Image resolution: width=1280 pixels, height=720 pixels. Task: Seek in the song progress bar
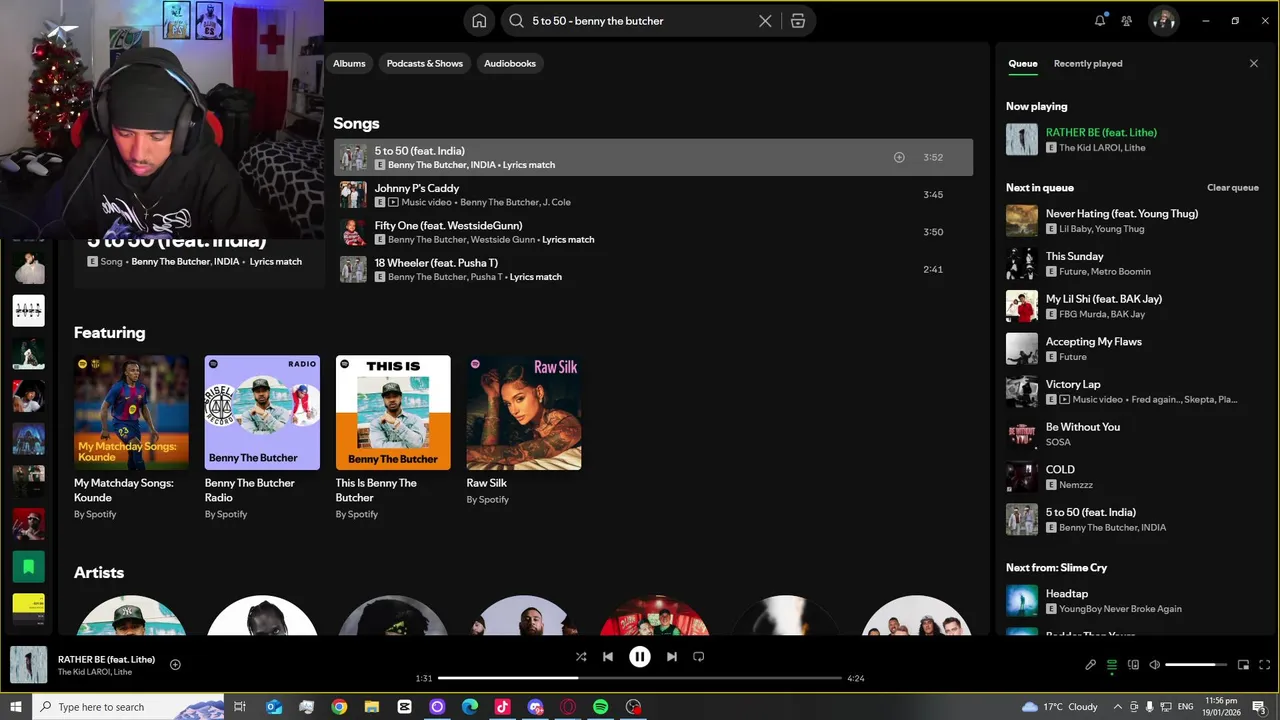point(640,678)
